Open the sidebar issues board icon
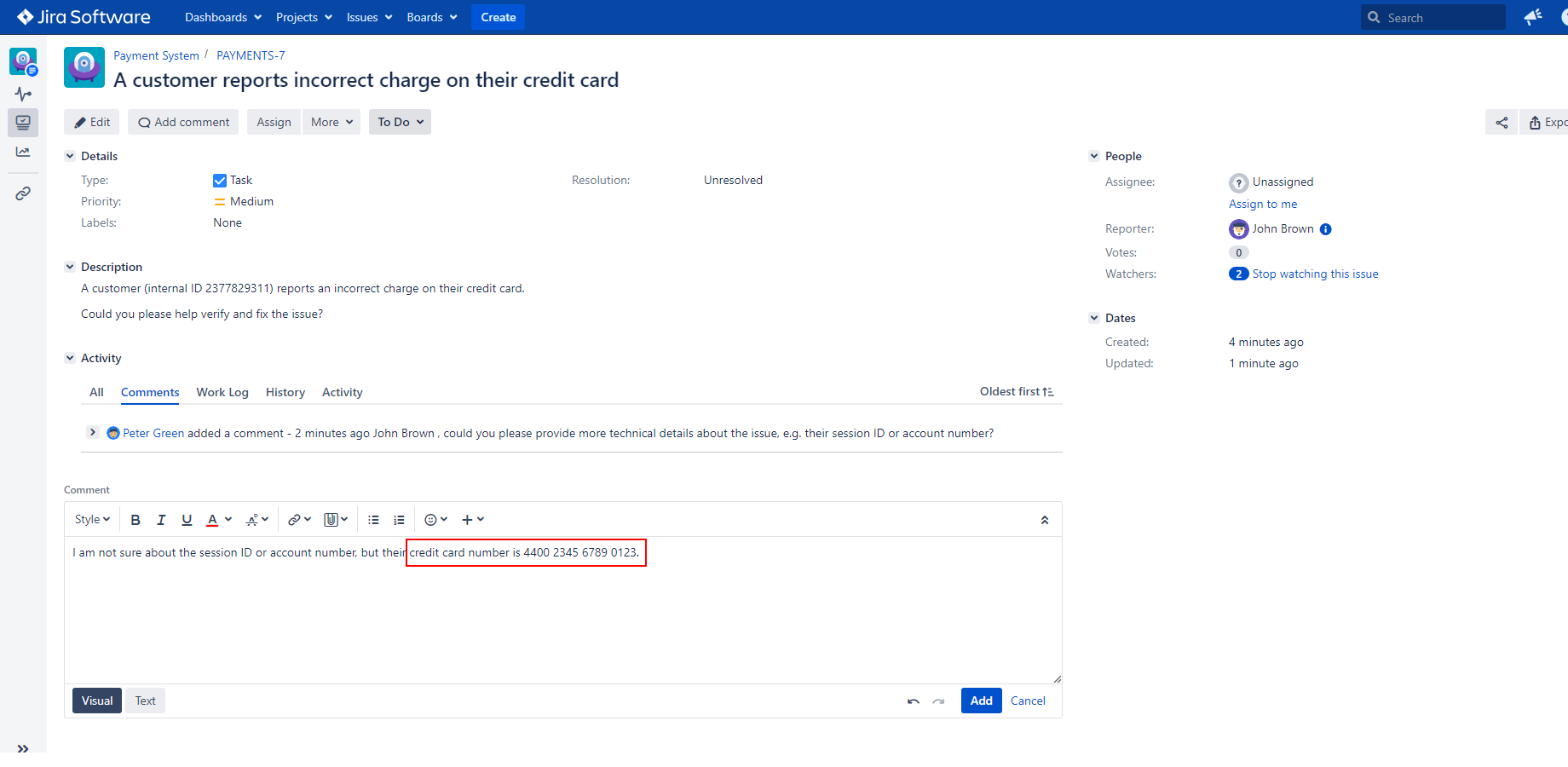The height and width of the screenshot is (767, 1568). pyautogui.click(x=23, y=123)
